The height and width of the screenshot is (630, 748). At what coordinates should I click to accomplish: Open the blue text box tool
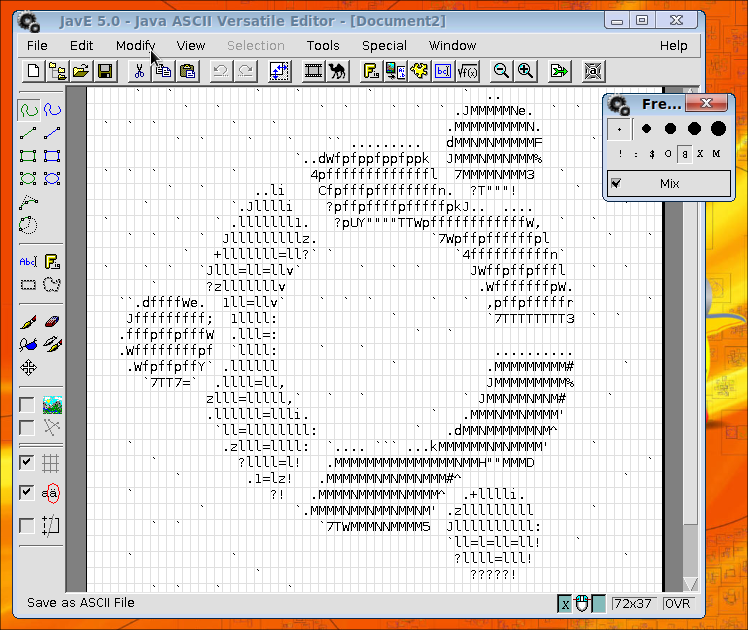443,72
